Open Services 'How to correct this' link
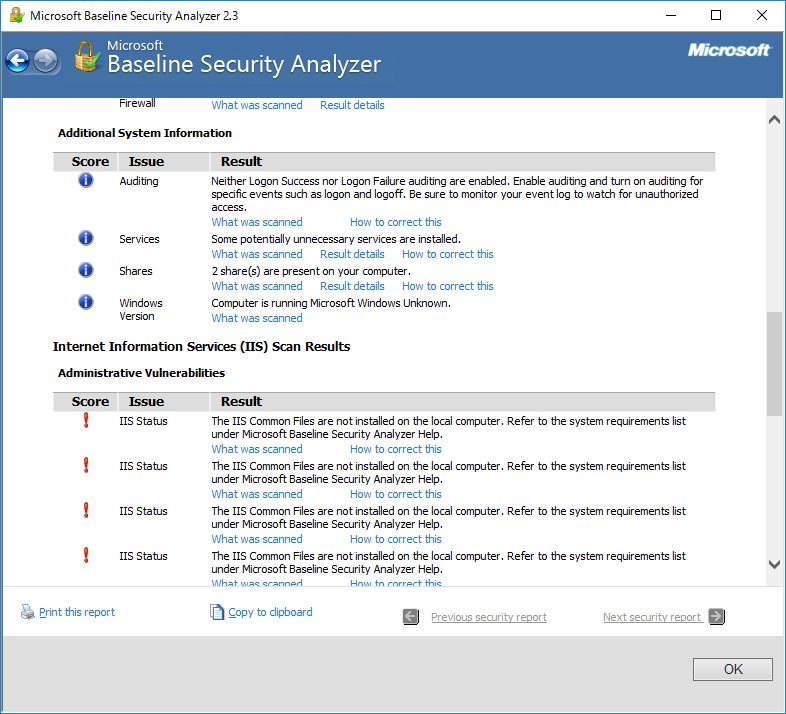 click(448, 254)
